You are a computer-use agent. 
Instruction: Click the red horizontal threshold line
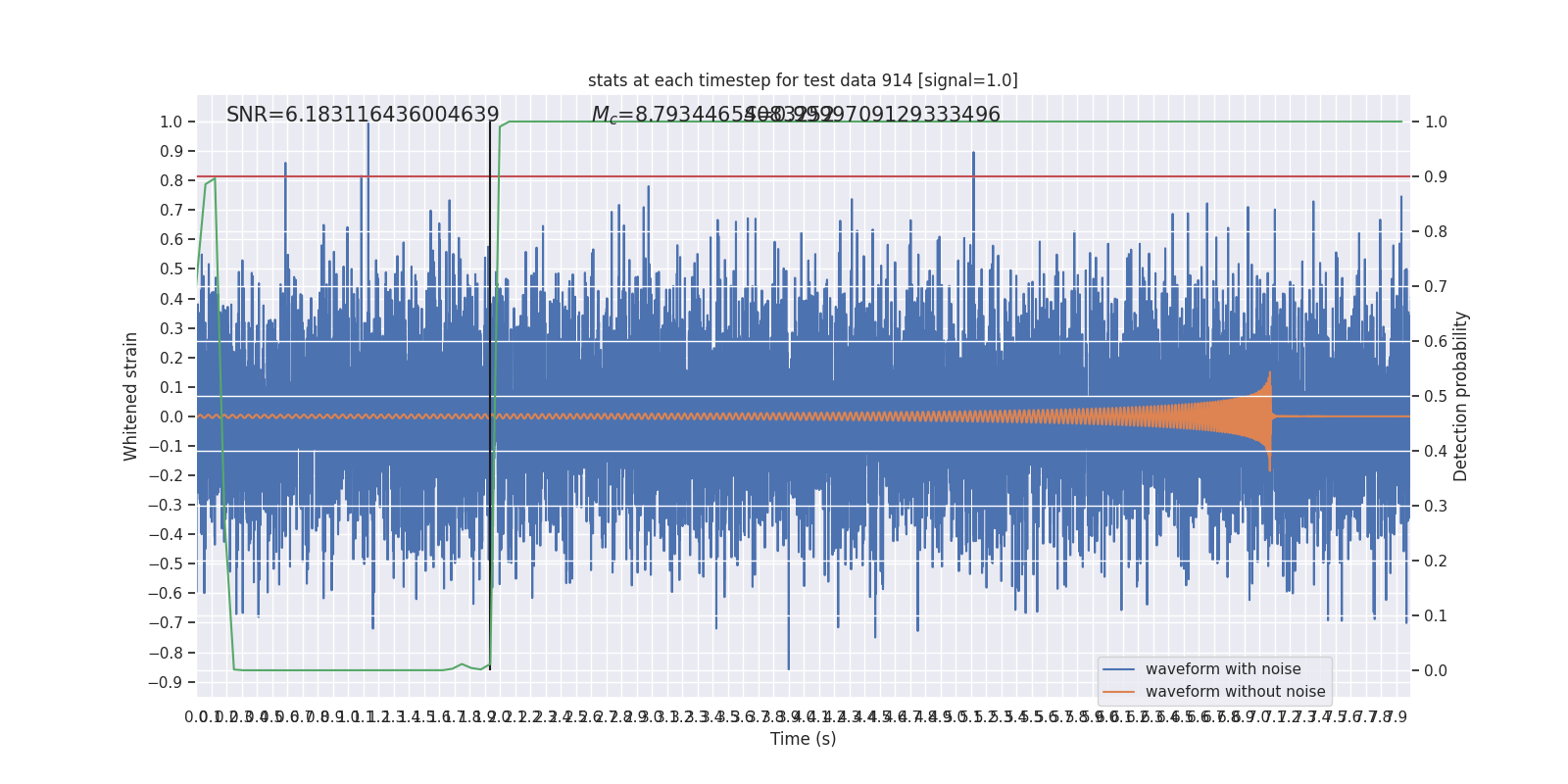803,176
